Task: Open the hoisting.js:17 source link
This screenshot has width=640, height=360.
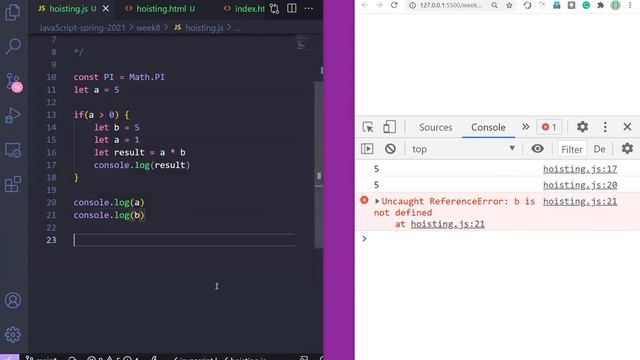Action: coord(580,169)
